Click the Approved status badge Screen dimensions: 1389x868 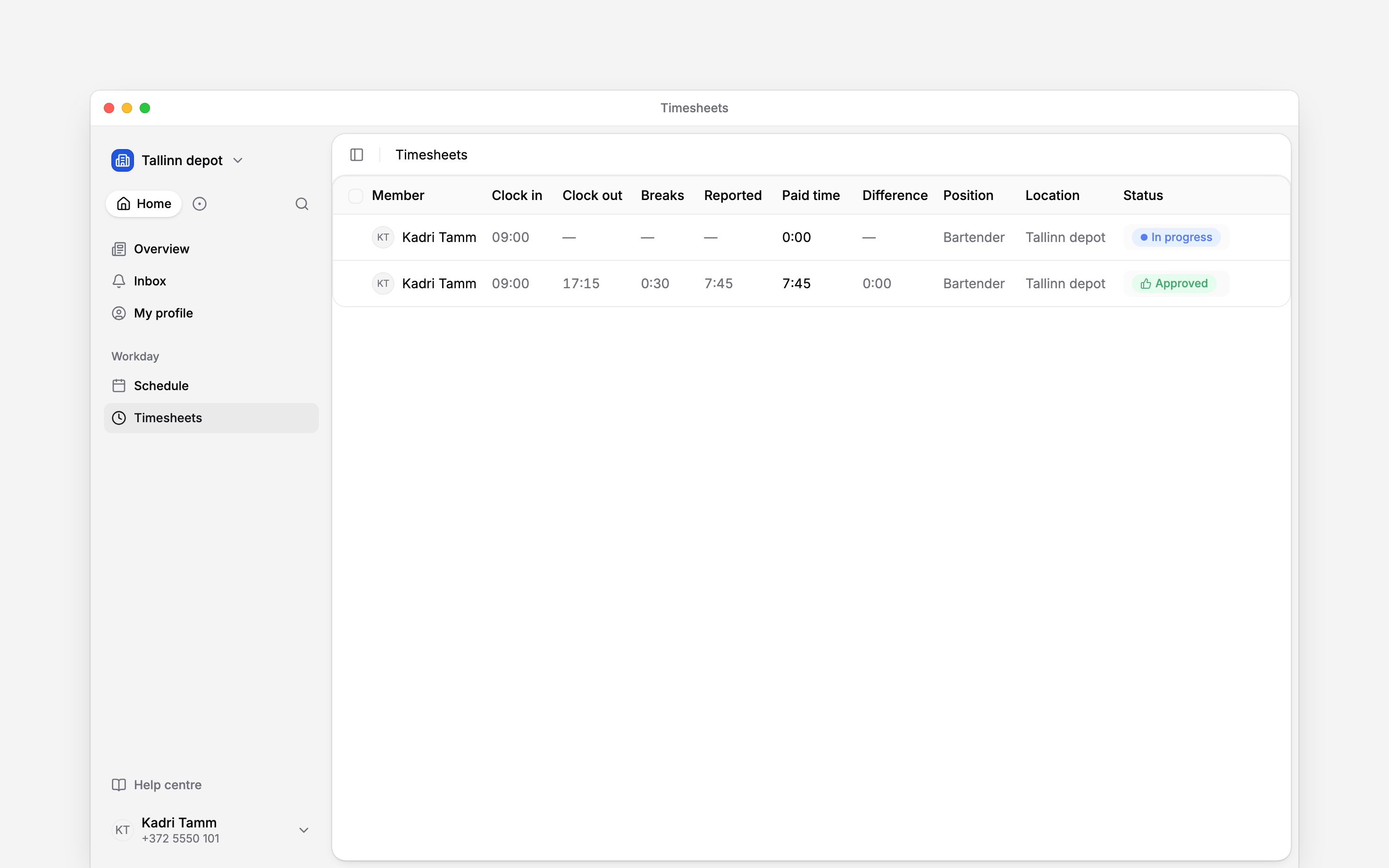click(x=1174, y=284)
